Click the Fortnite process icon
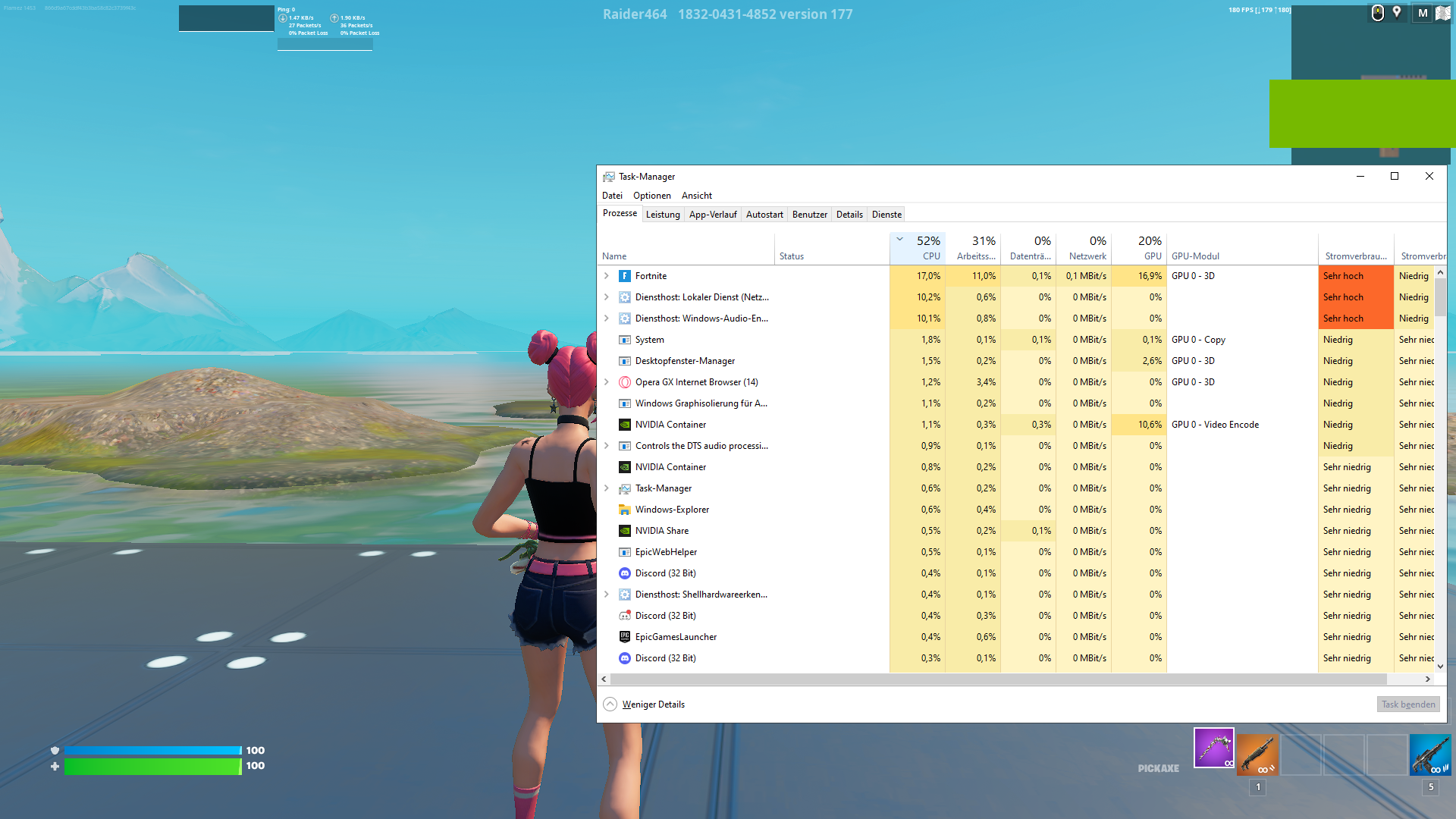The height and width of the screenshot is (819, 1456). tap(624, 276)
